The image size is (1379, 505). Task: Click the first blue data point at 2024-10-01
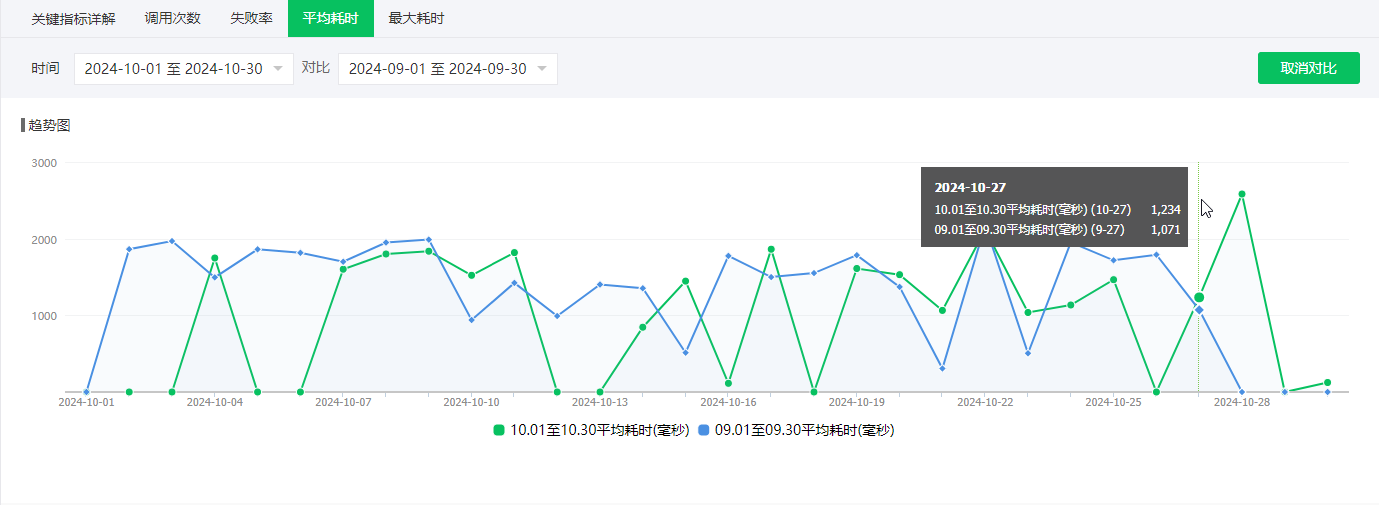(x=87, y=392)
